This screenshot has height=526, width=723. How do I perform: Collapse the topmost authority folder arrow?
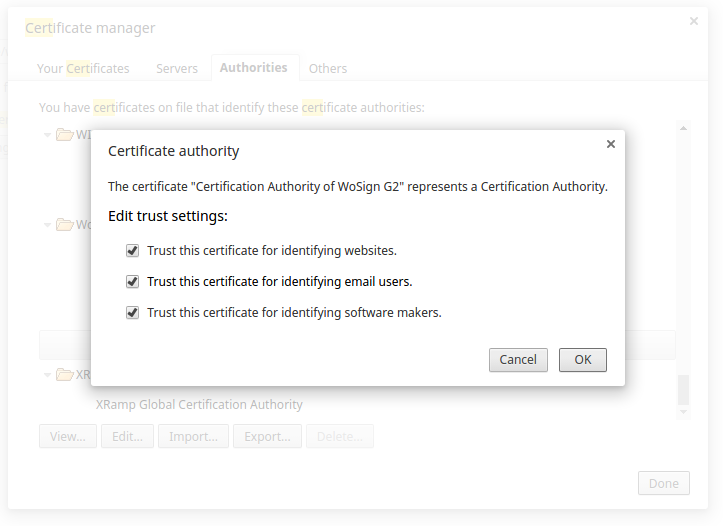pyautogui.click(x=47, y=135)
